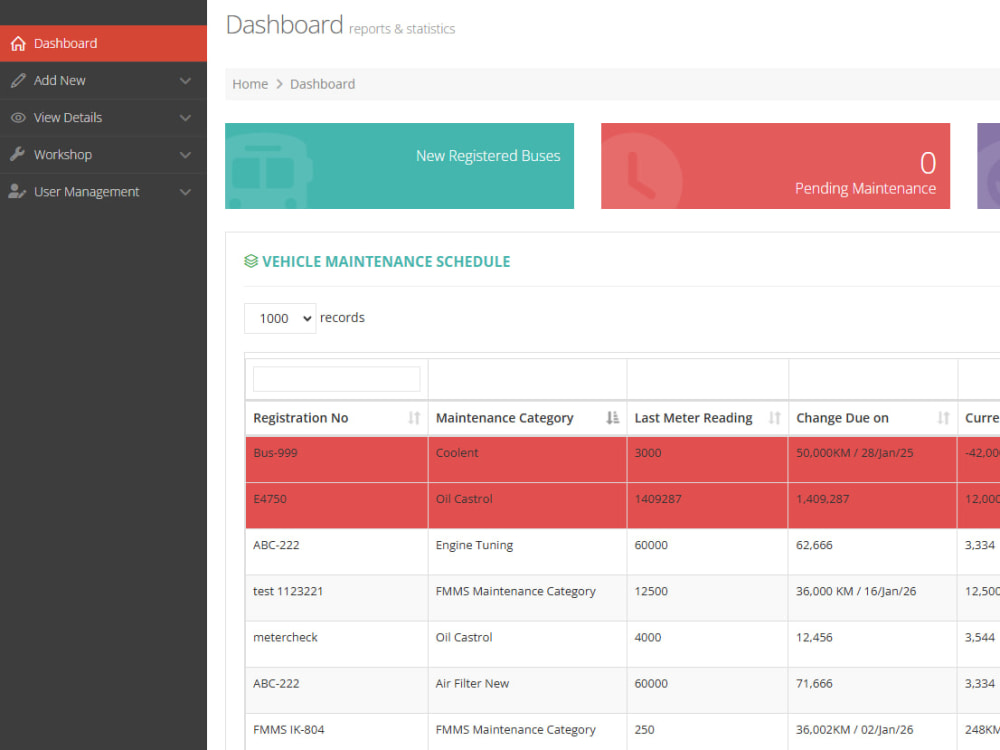Click the 12,456 change due cell

(x=873, y=643)
